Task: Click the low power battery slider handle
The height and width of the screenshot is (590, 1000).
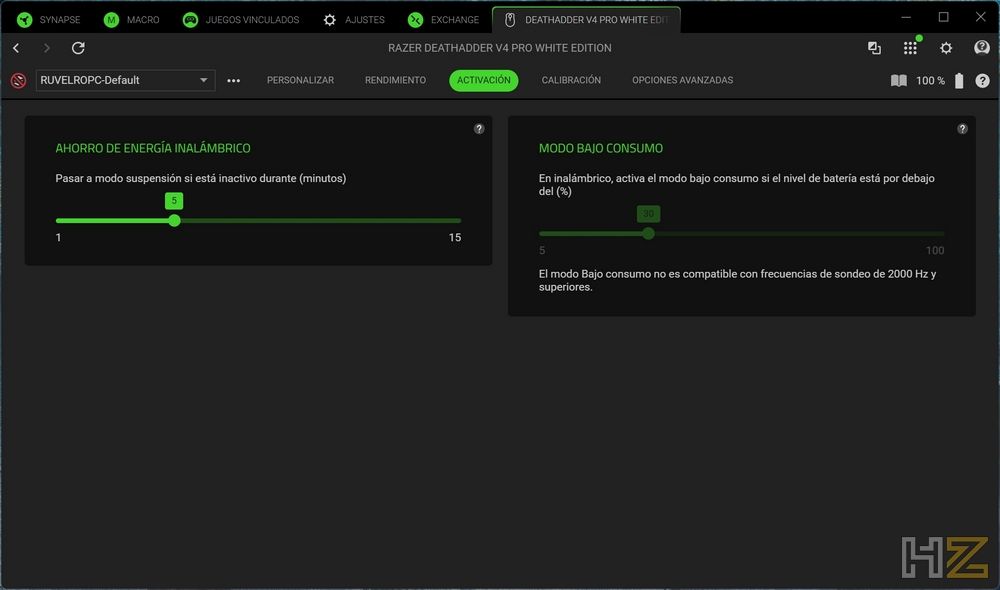Action: click(649, 233)
